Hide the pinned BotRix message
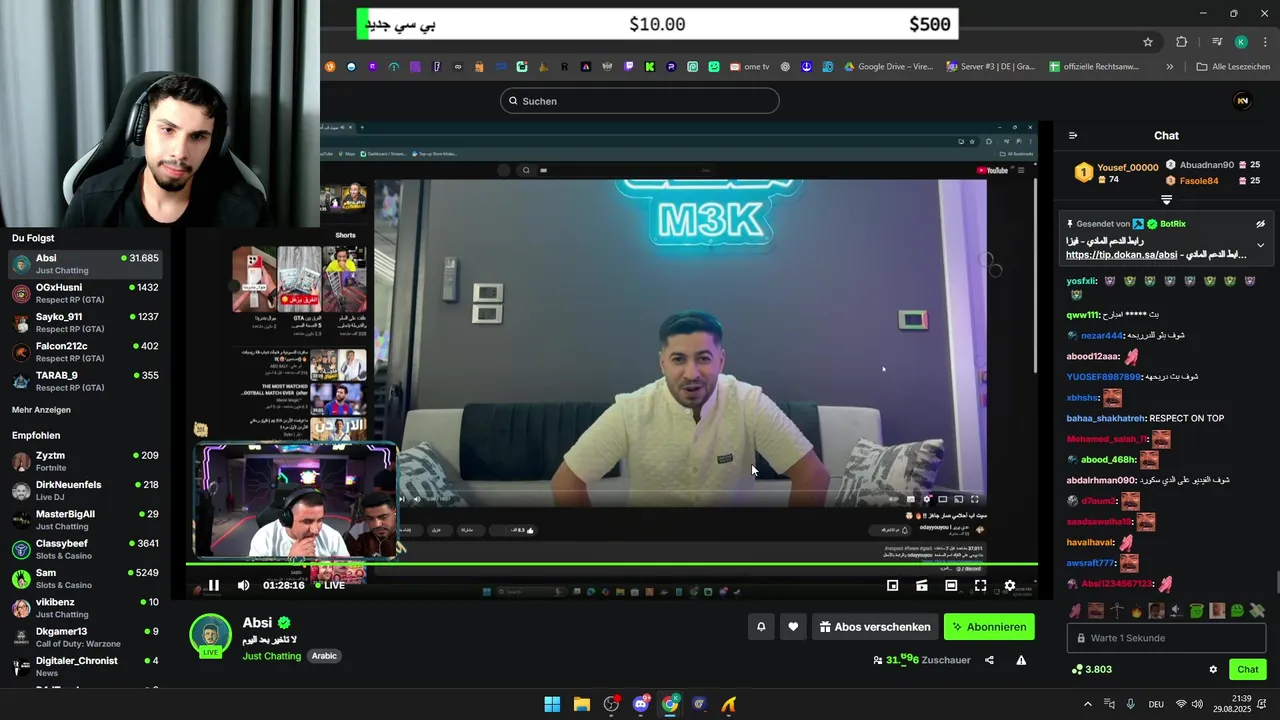The image size is (1280, 720). [1260, 224]
